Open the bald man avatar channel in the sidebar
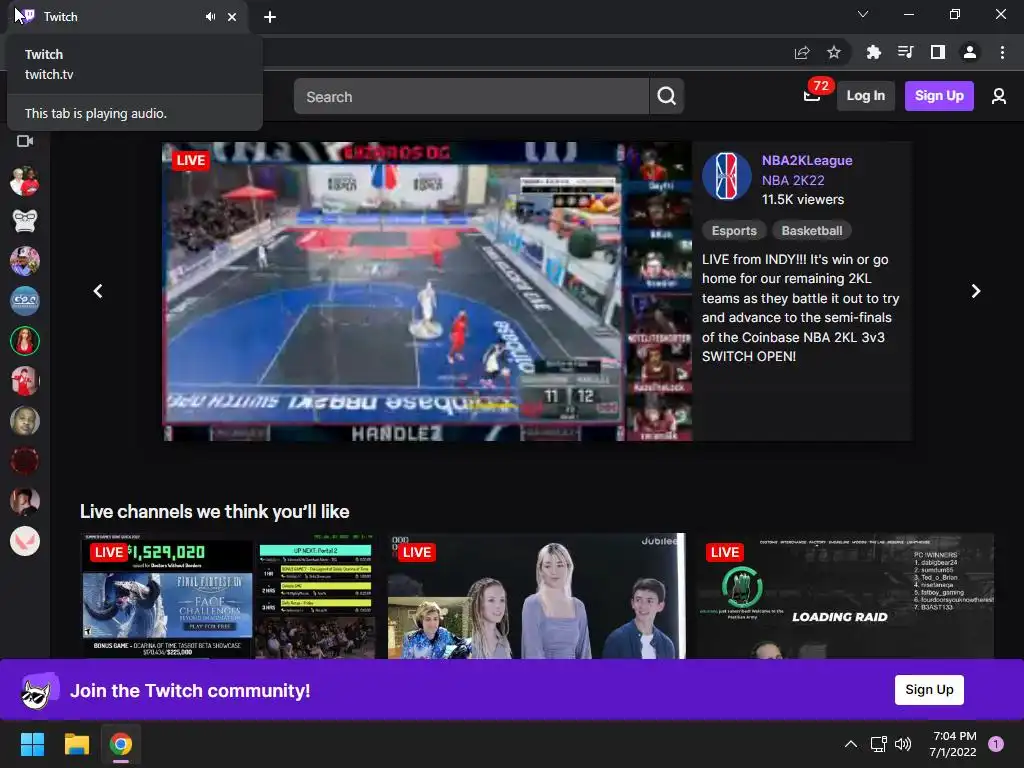The image size is (1024, 768). (25, 421)
